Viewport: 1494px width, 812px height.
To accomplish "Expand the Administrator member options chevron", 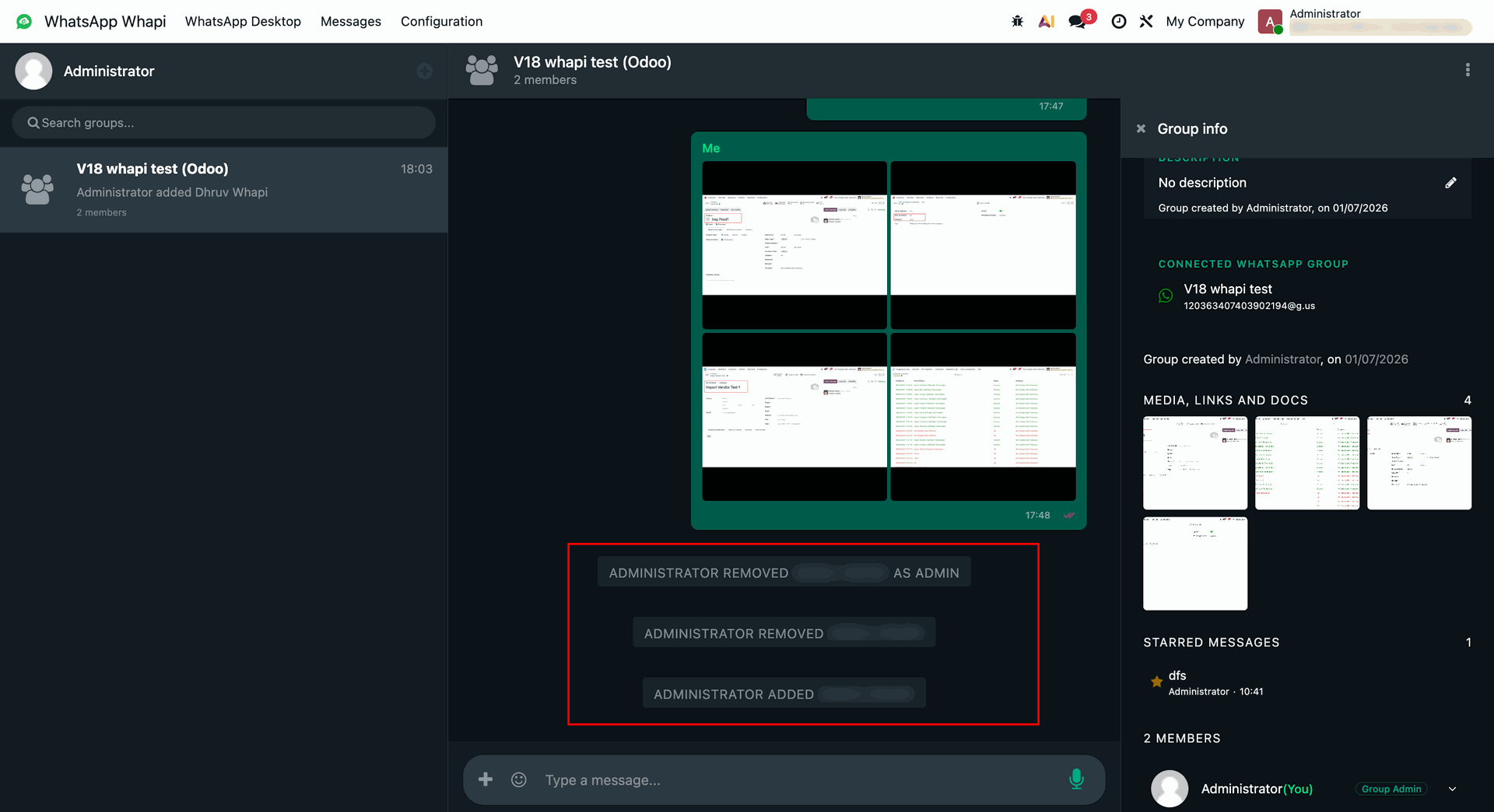I will tap(1452, 789).
